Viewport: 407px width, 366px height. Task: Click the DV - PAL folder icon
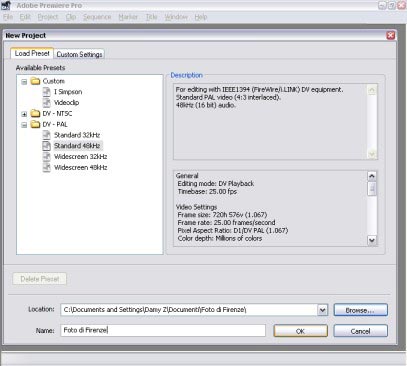(35, 124)
